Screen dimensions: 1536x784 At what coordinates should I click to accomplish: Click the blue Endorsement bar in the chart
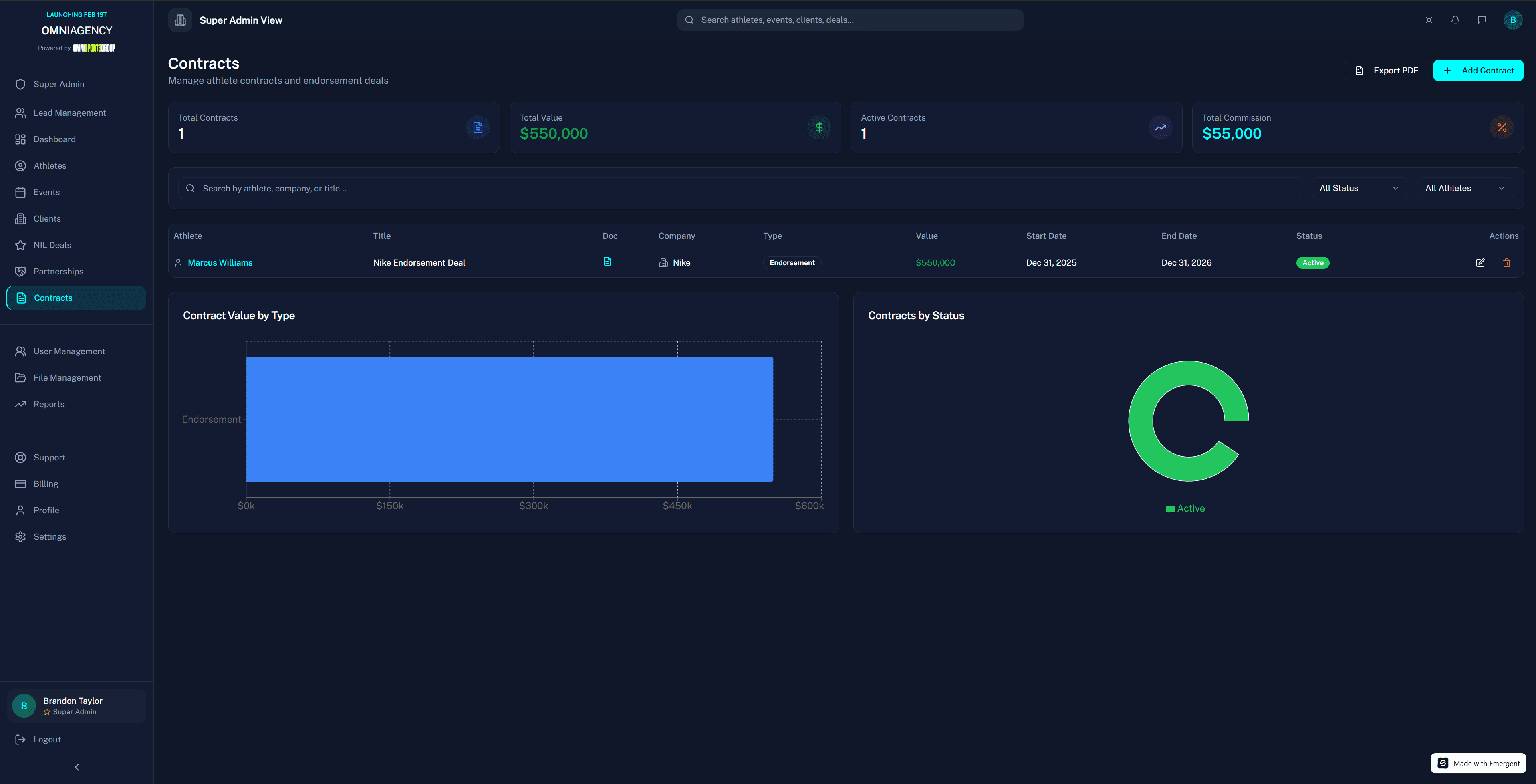pyautogui.click(x=509, y=419)
